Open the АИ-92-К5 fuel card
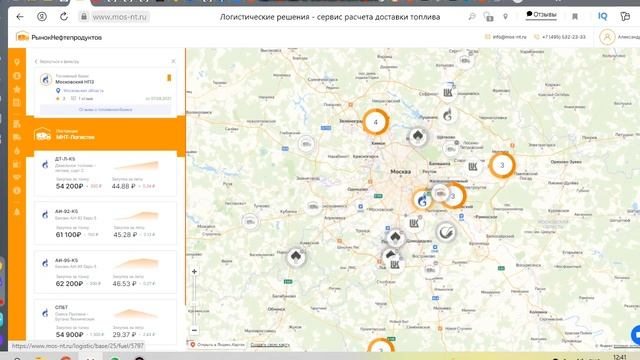This screenshot has height=360, width=640. coord(105,223)
